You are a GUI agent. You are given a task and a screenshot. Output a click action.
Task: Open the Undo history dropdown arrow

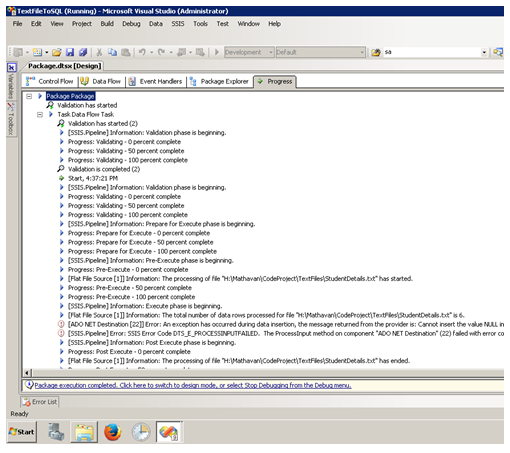(x=151, y=52)
